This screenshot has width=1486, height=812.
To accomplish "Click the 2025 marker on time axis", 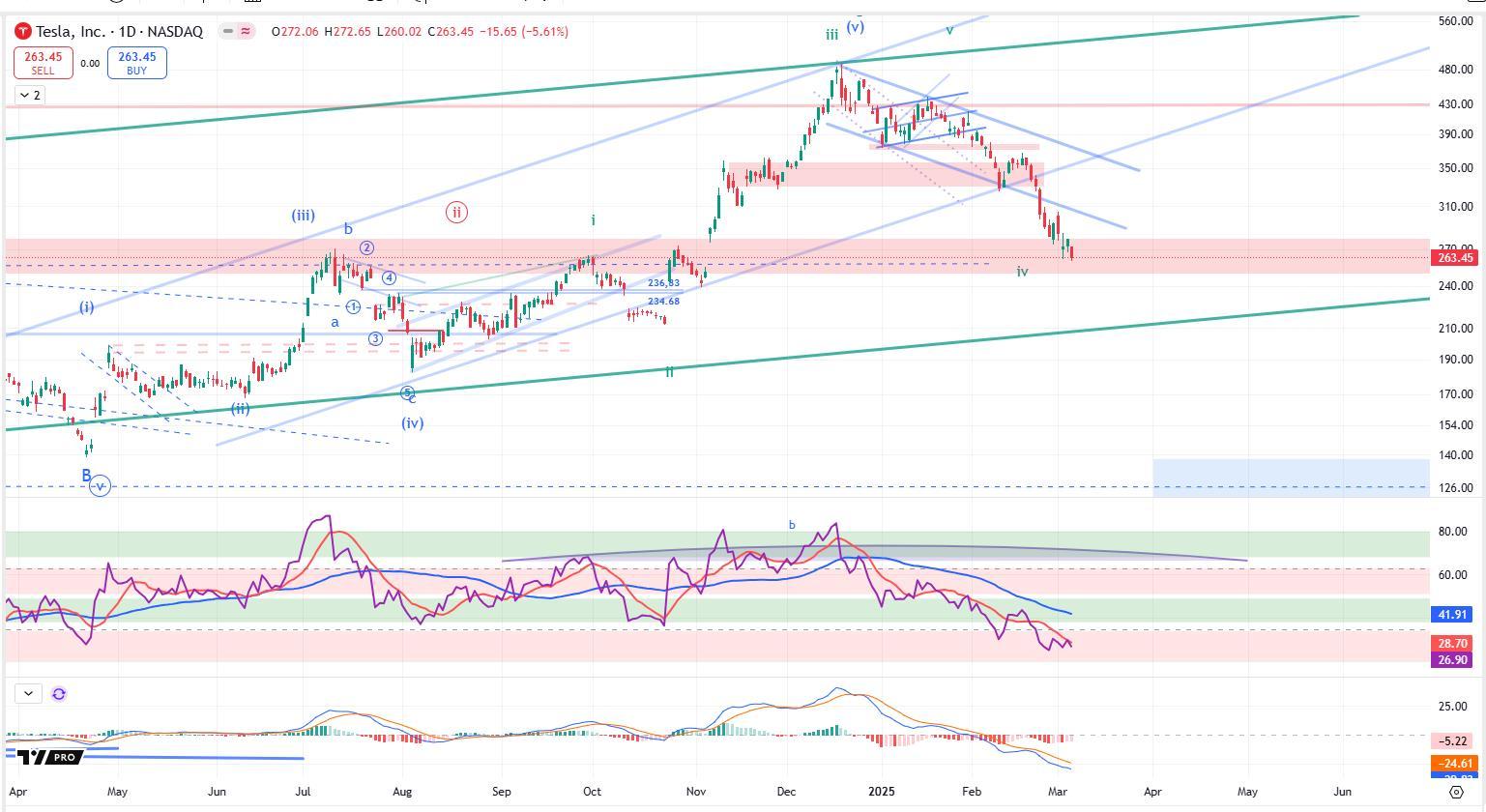I will 882,791.
